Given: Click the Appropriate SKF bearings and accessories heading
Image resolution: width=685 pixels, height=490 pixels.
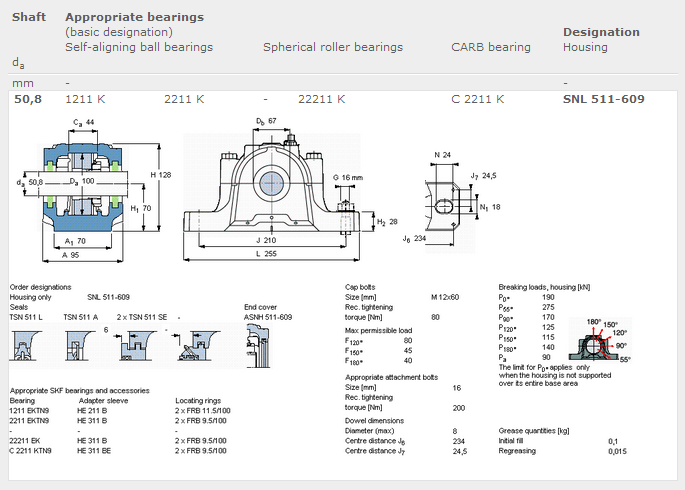Looking at the screenshot, I should click(80, 390).
